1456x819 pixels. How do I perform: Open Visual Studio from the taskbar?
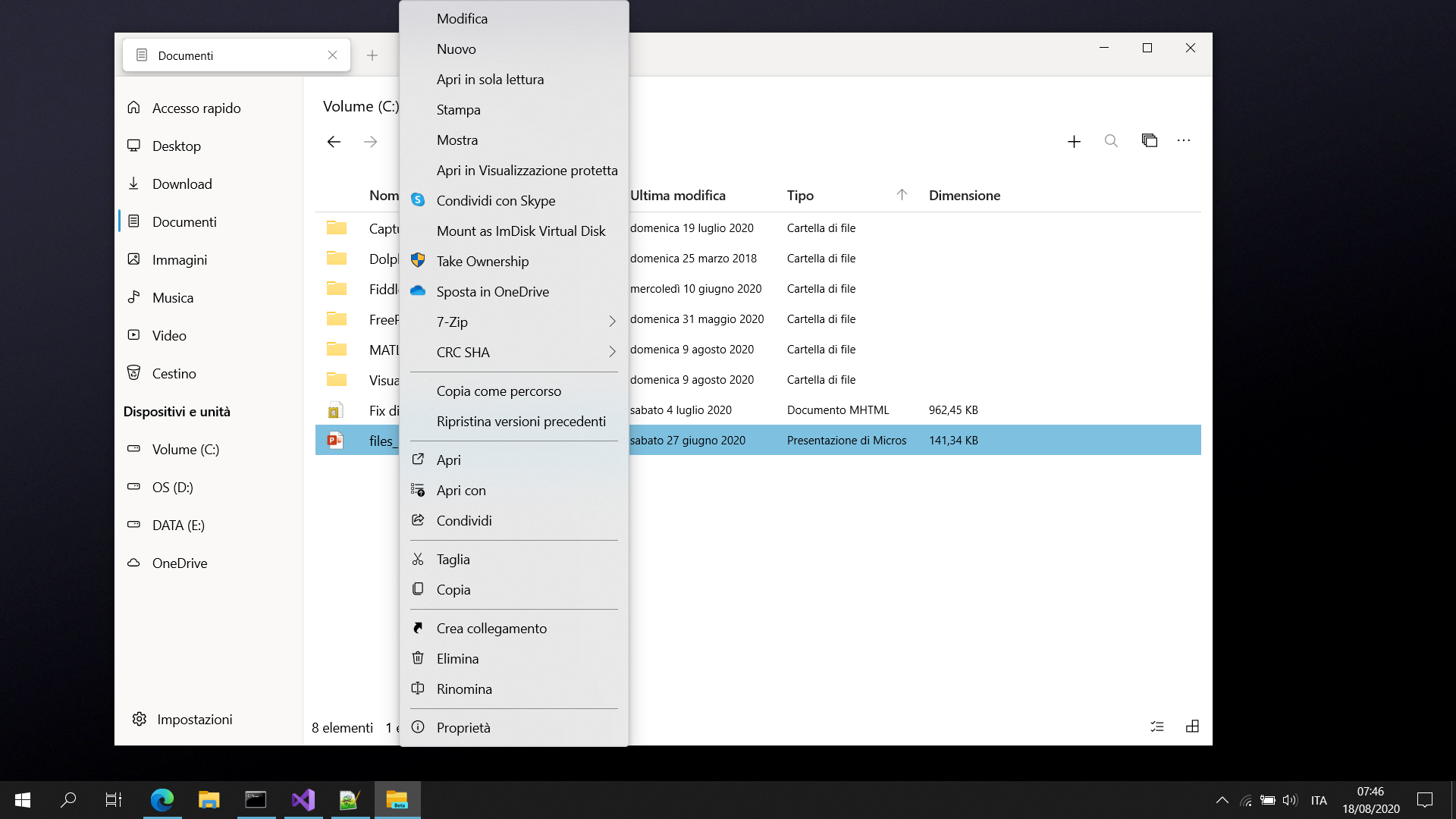tap(303, 799)
